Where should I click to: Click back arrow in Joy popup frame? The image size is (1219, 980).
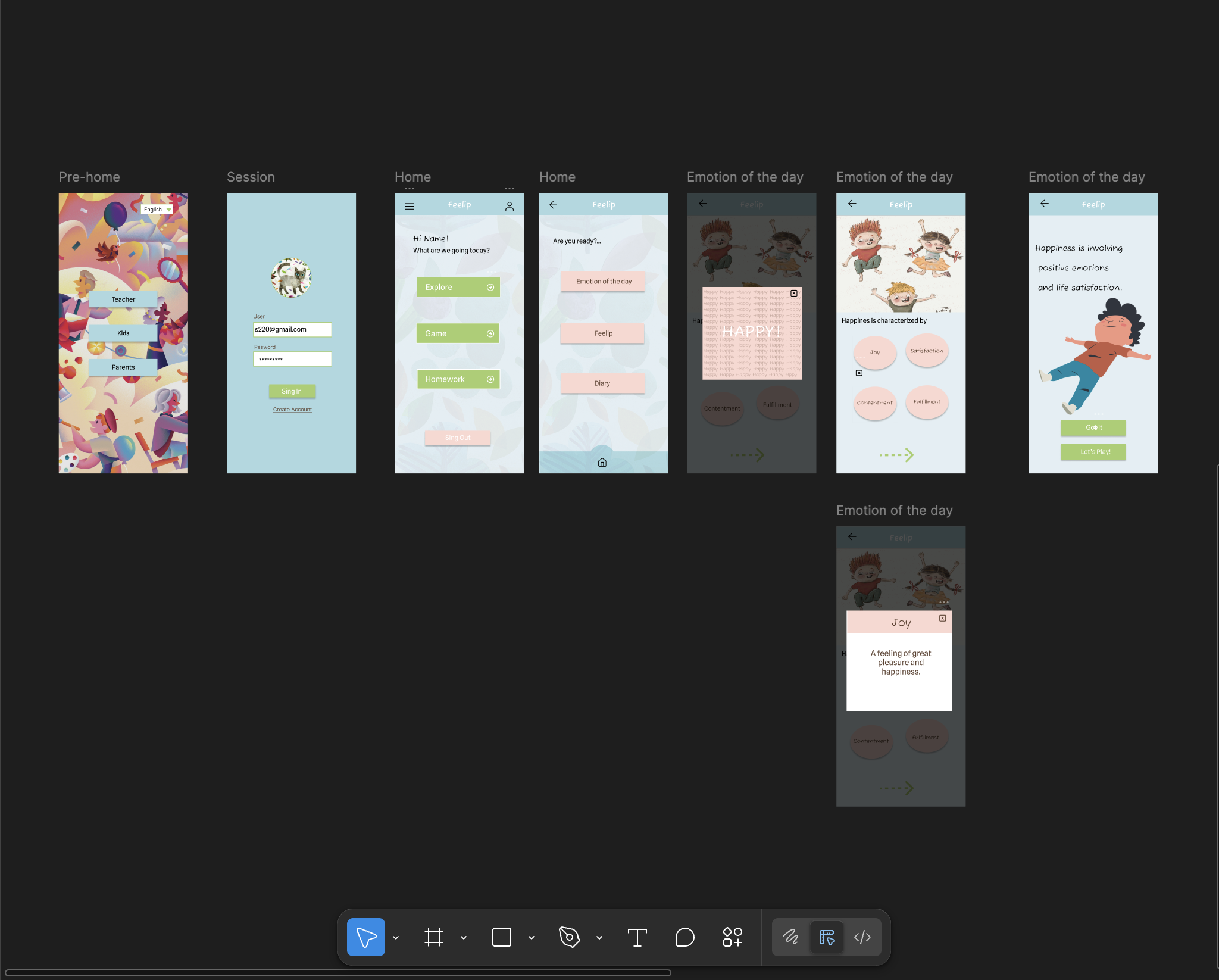pos(852,536)
